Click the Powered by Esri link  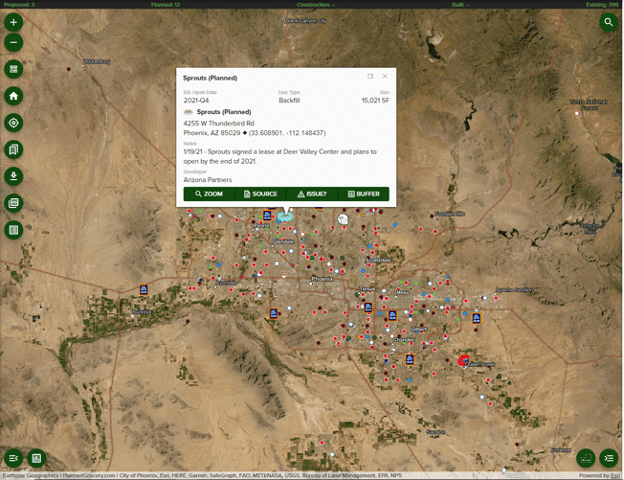[601, 475]
